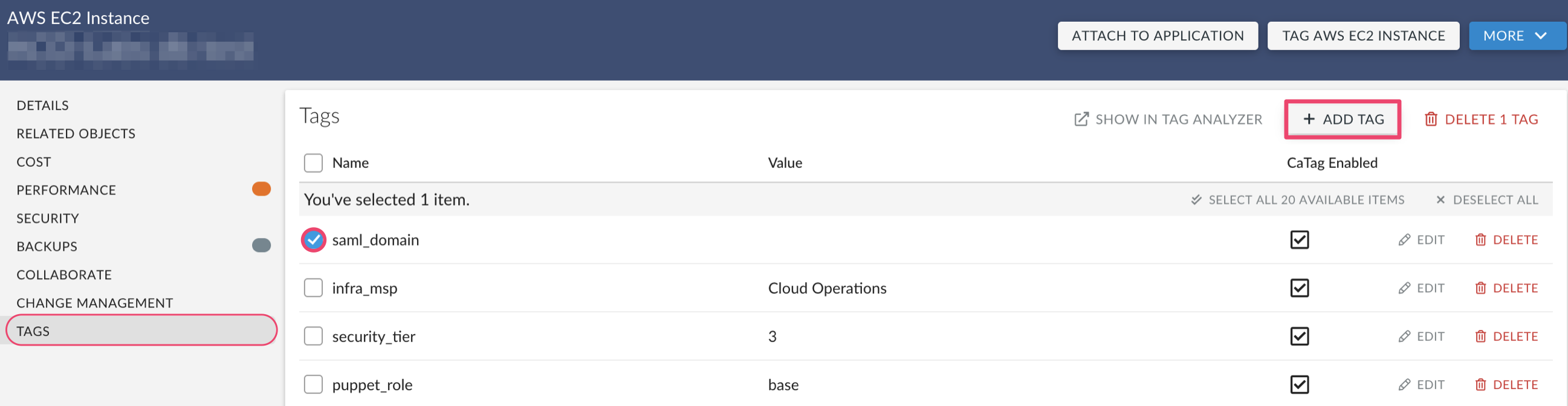Screen dimensions: 1568x406
Task: Toggle CaTag Enabled for saml_domain
Action: pyautogui.click(x=1300, y=240)
